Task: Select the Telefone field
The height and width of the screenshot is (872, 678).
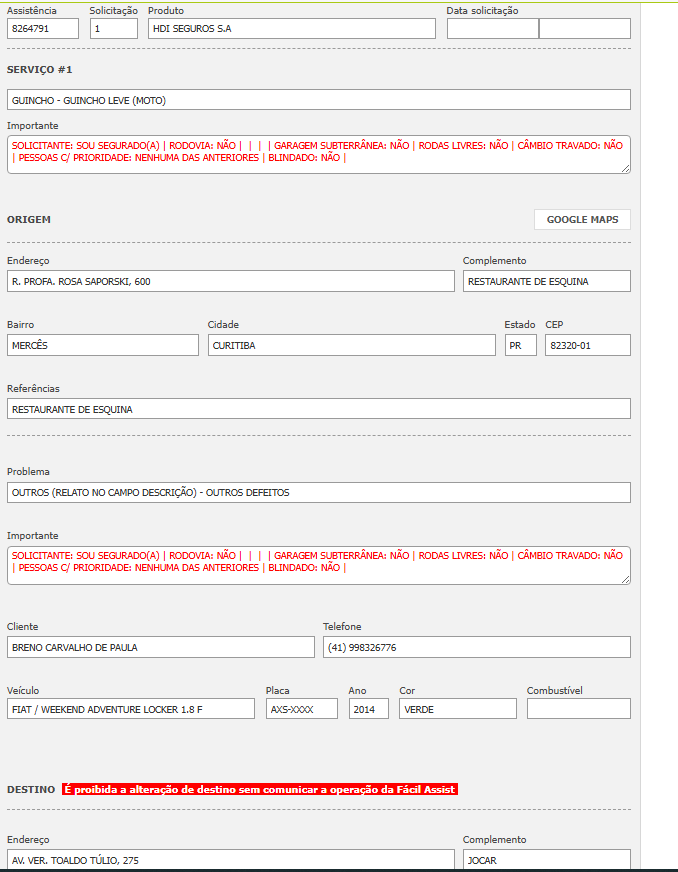Action: pos(476,647)
